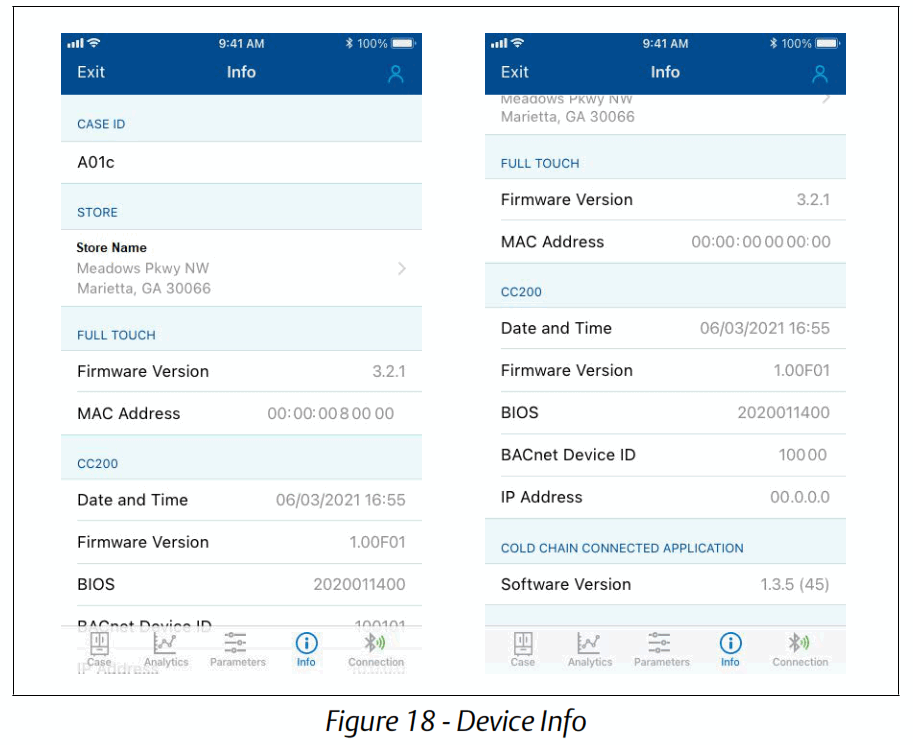Expand the Store Name details chevron
The width and height of the screenshot is (913, 745).
pos(402,268)
